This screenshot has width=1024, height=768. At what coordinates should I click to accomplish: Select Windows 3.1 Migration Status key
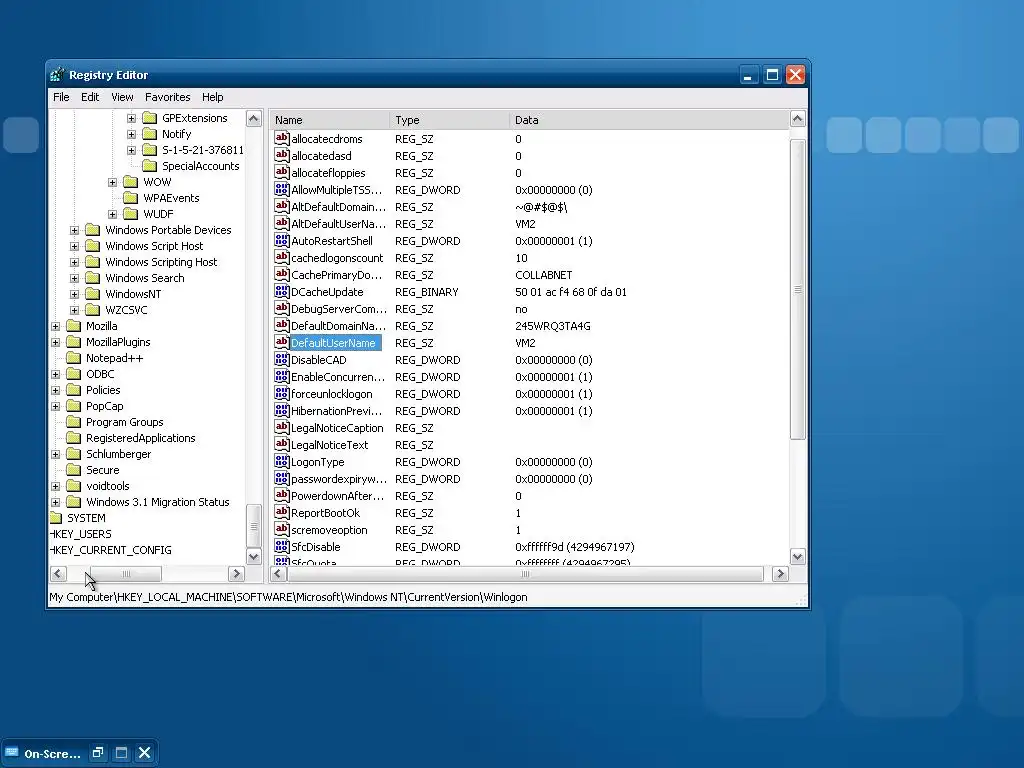[x=157, y=502]
